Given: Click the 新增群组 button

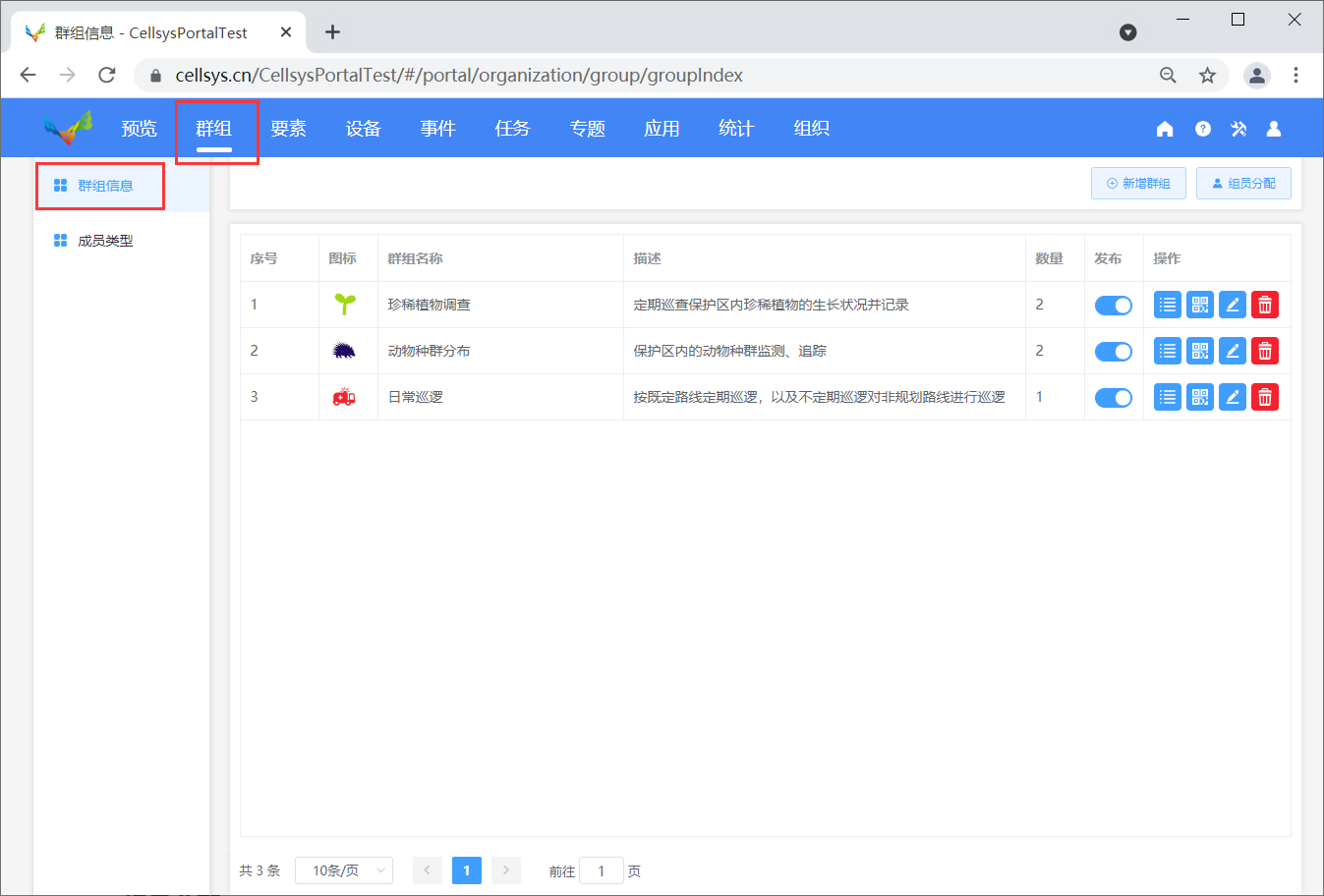Looking at the screenshot, I should coord(1138,184).
